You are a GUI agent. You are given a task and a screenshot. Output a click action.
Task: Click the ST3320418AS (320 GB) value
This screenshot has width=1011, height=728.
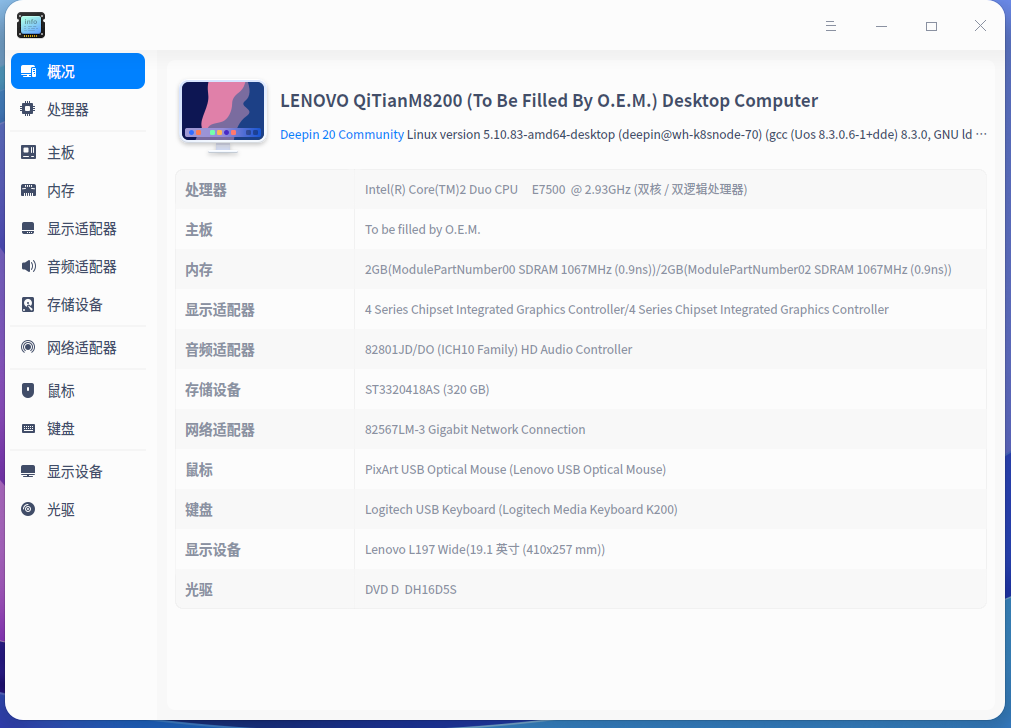[427, 389]
